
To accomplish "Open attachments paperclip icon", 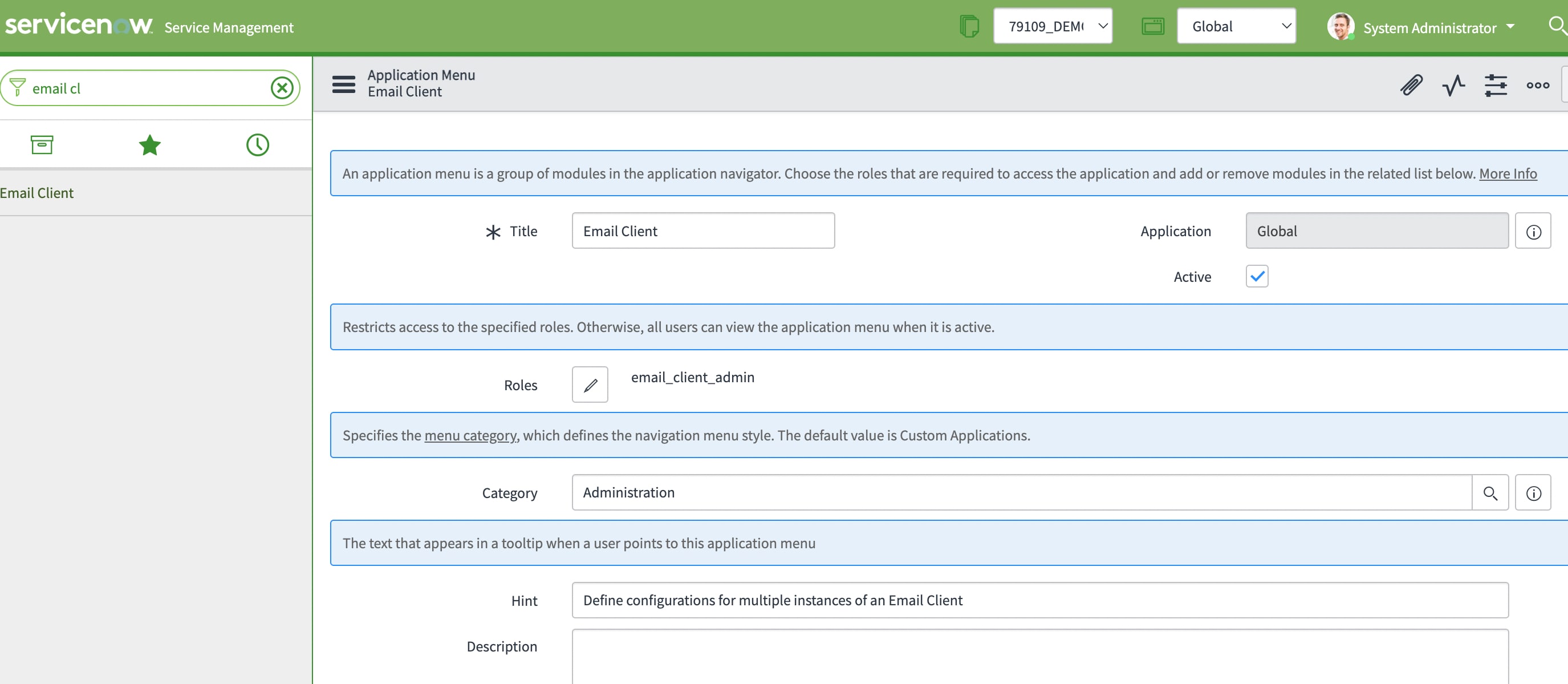I will tap(1411, 84).
